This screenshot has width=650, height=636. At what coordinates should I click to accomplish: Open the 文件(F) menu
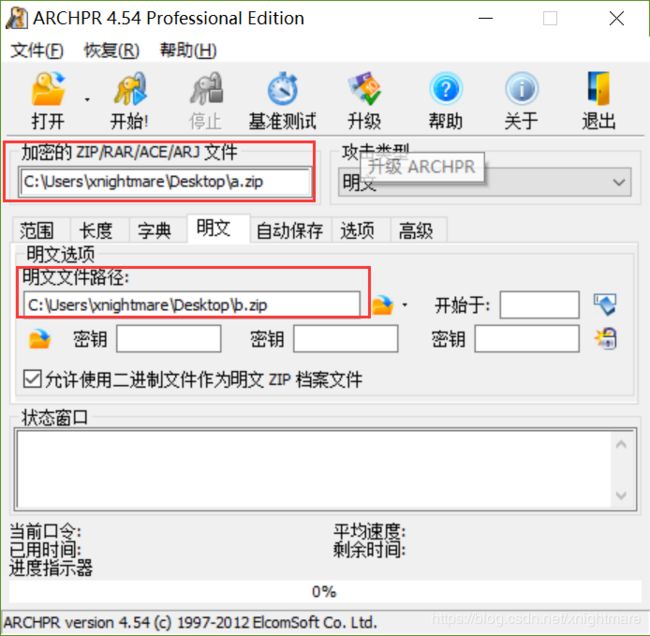[37, 51]
